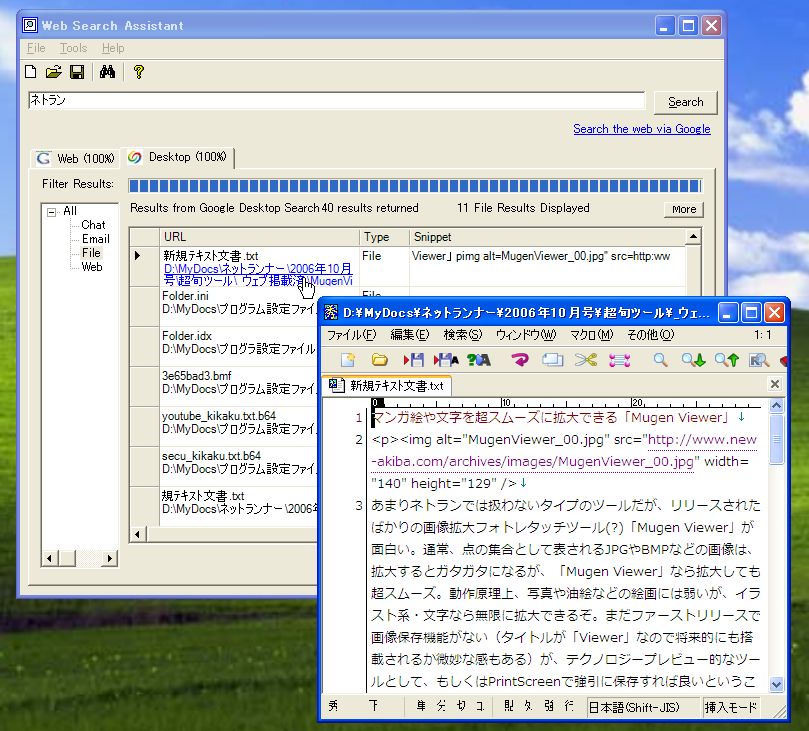Click the yellow open folder icon in the editor
Viewport: 809px width, 731px height.
[380, 360]
